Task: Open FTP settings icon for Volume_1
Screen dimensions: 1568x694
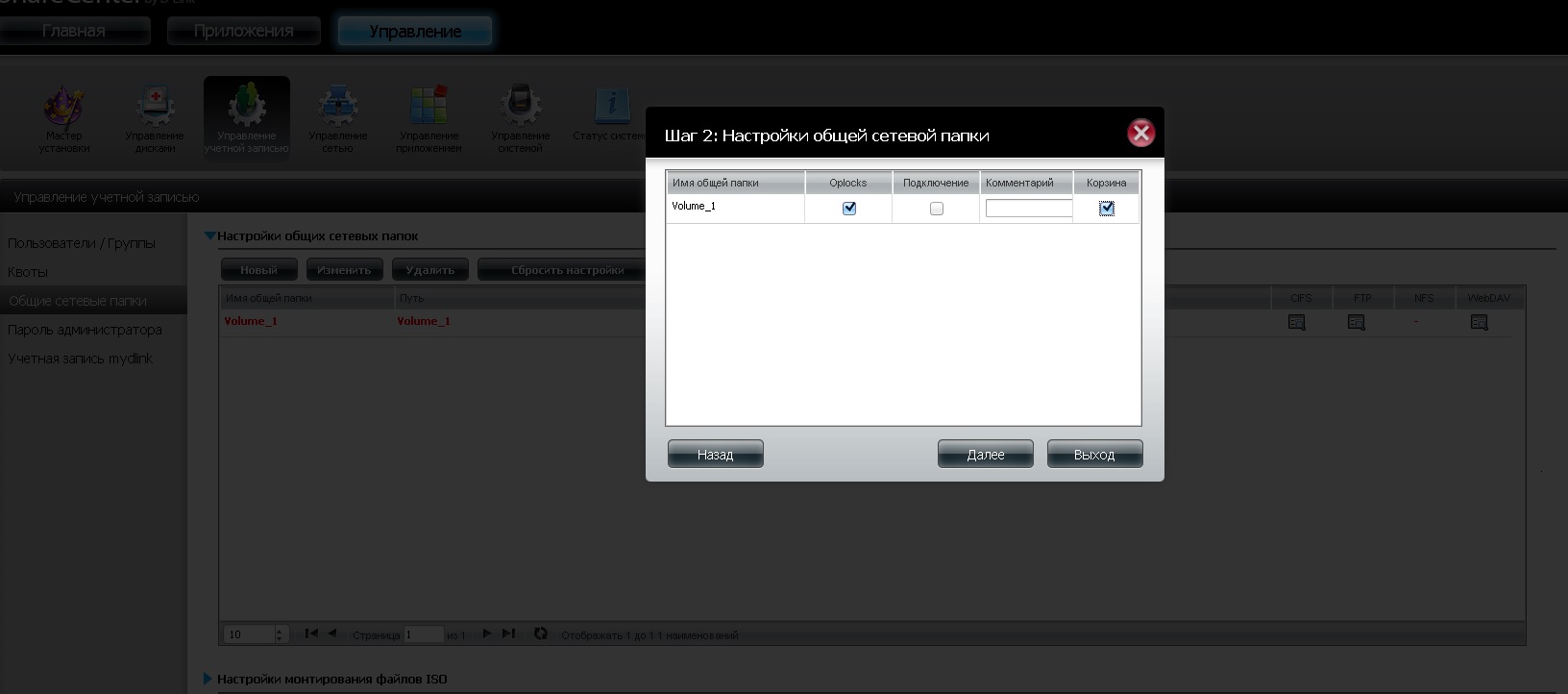Action: pos(1357,323)
